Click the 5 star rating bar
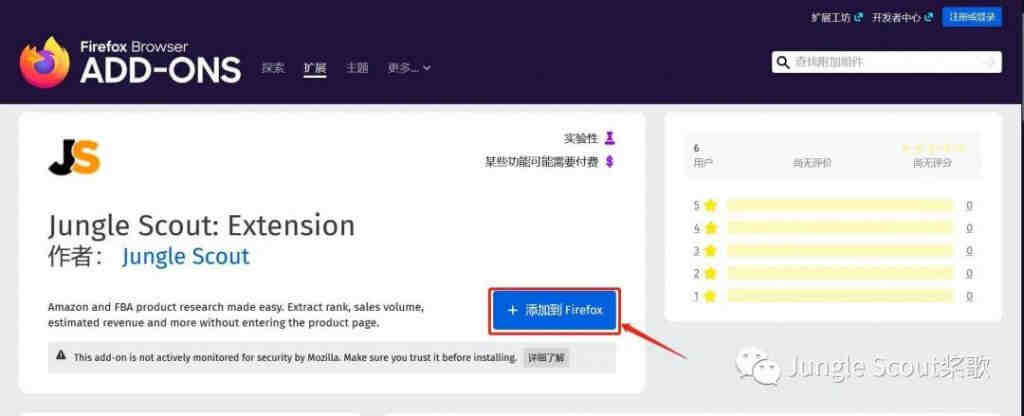The width and height of the screenshot is (1024, 416). 840,205
